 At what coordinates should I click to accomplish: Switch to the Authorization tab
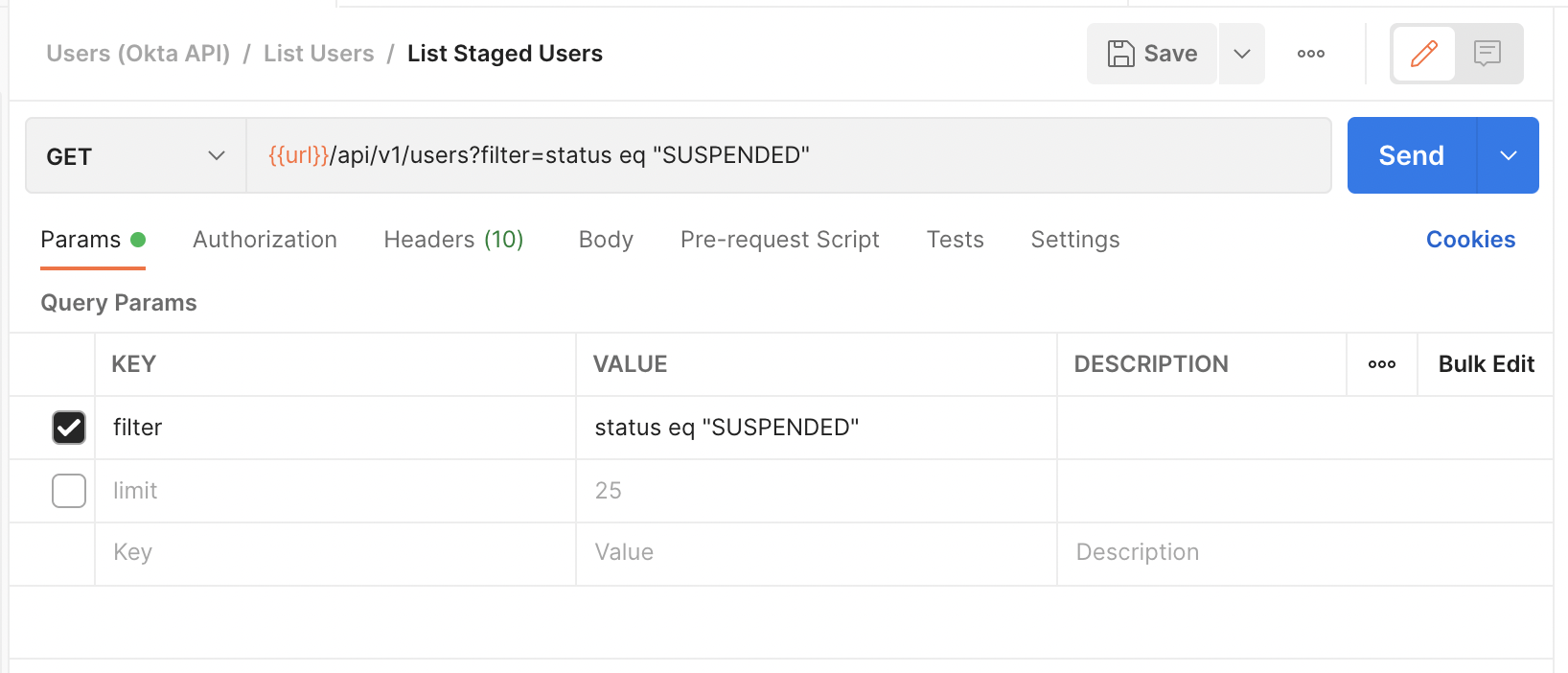pos(265,240)
